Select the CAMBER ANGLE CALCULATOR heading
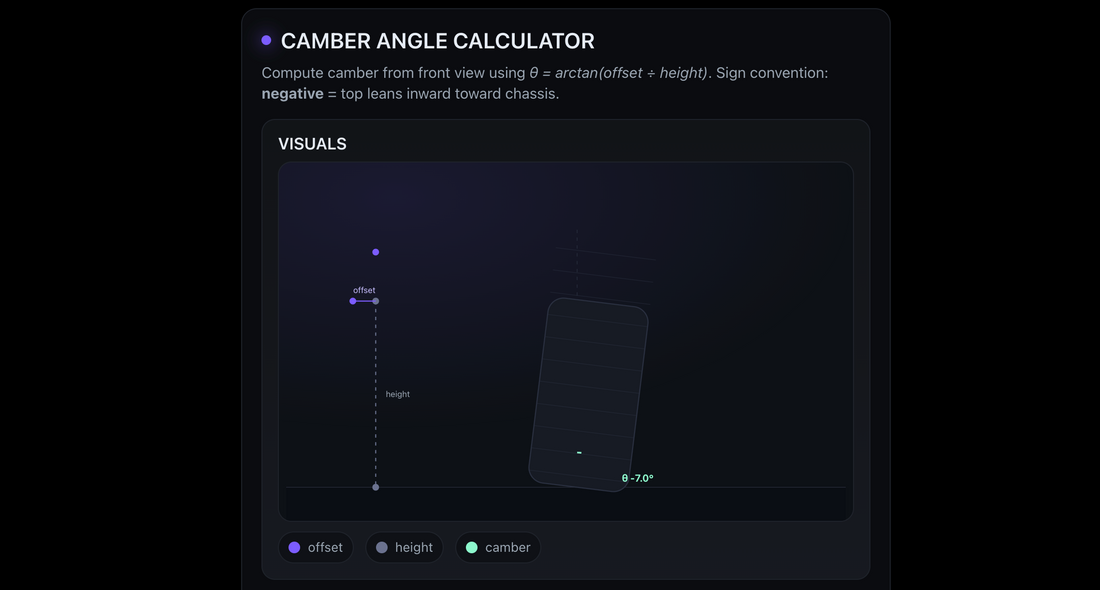Image resolution: width=1100 pixels, height=590 pixels. pyautogui.click(x=438, y=40)
